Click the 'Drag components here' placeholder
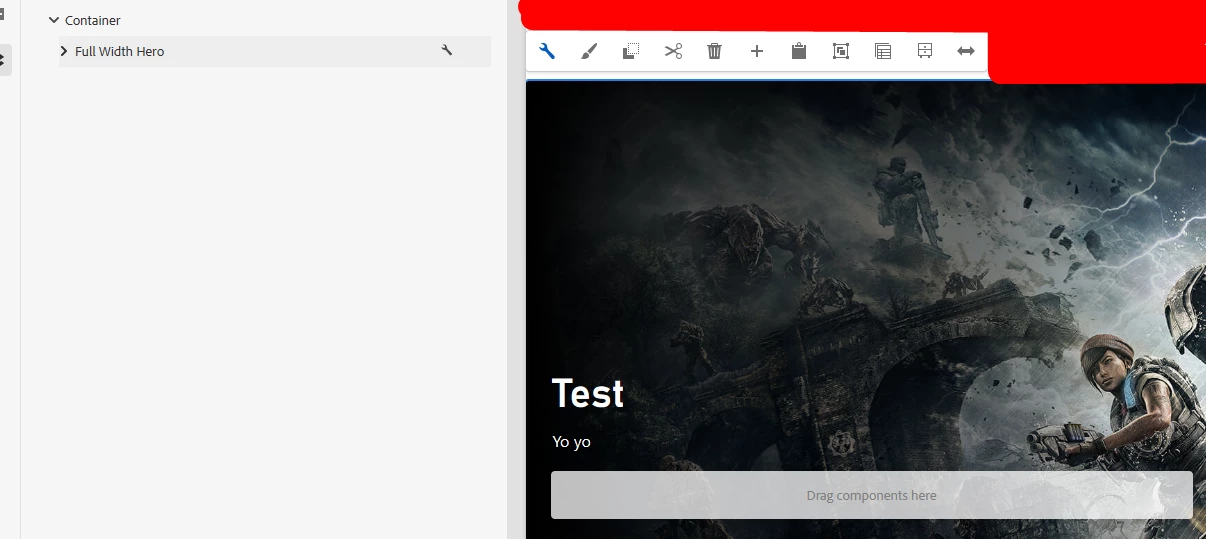This screenshot has height=539, width=1206. coord(872,495)
